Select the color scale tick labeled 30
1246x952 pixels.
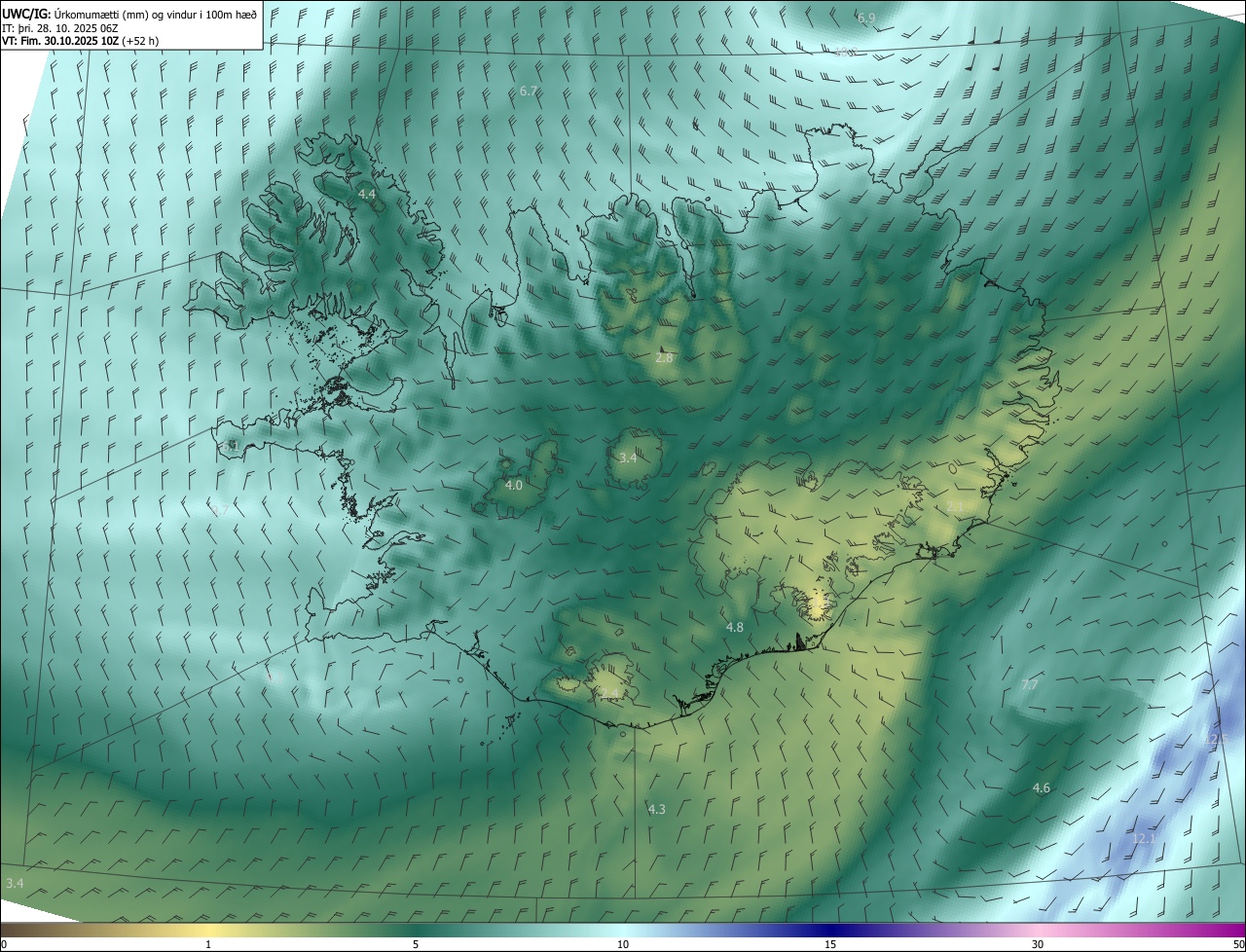coord(1038,945)
